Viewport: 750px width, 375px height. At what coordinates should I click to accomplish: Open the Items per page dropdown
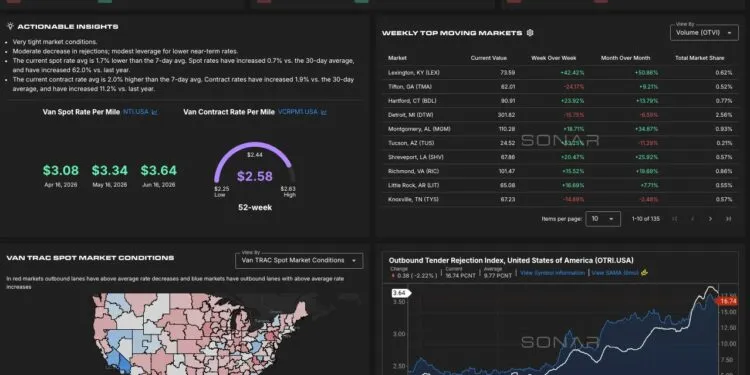(x=603, y=219)
